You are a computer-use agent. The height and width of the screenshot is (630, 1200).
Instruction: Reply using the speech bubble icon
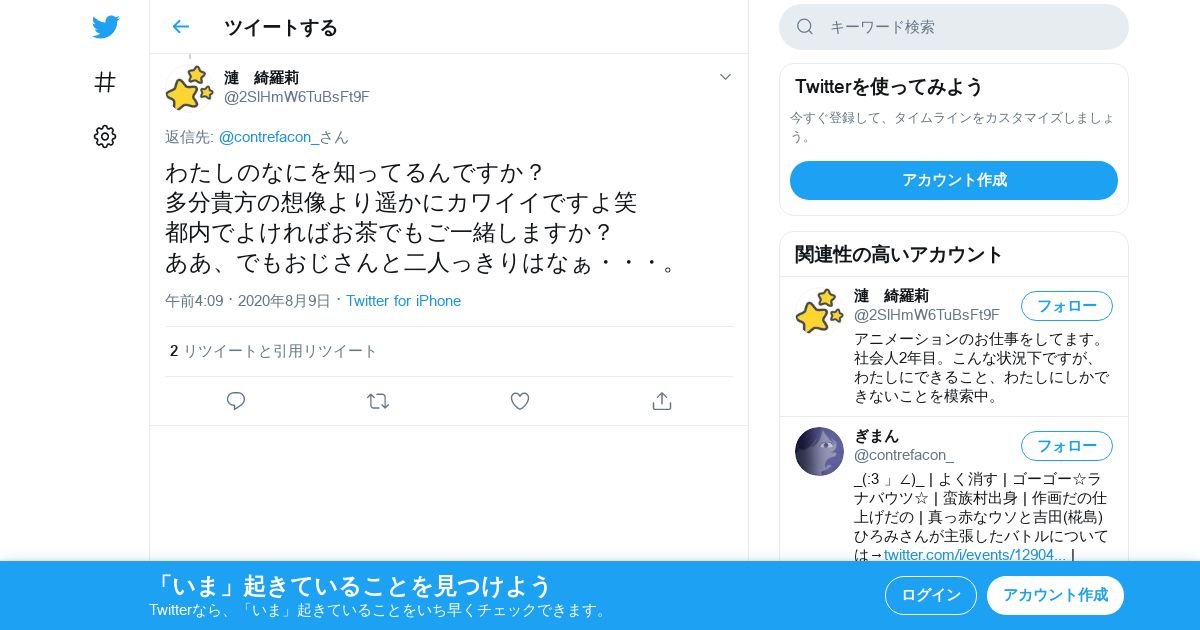click(236, 401)
